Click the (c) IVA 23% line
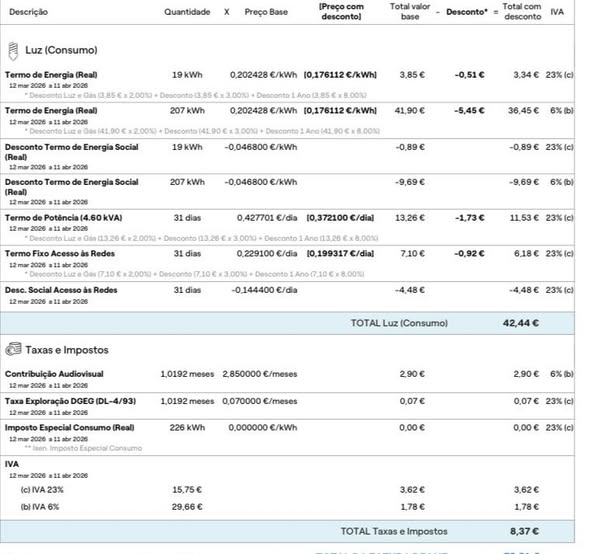Viewport: 590px width, 554px height. point(42,490)
